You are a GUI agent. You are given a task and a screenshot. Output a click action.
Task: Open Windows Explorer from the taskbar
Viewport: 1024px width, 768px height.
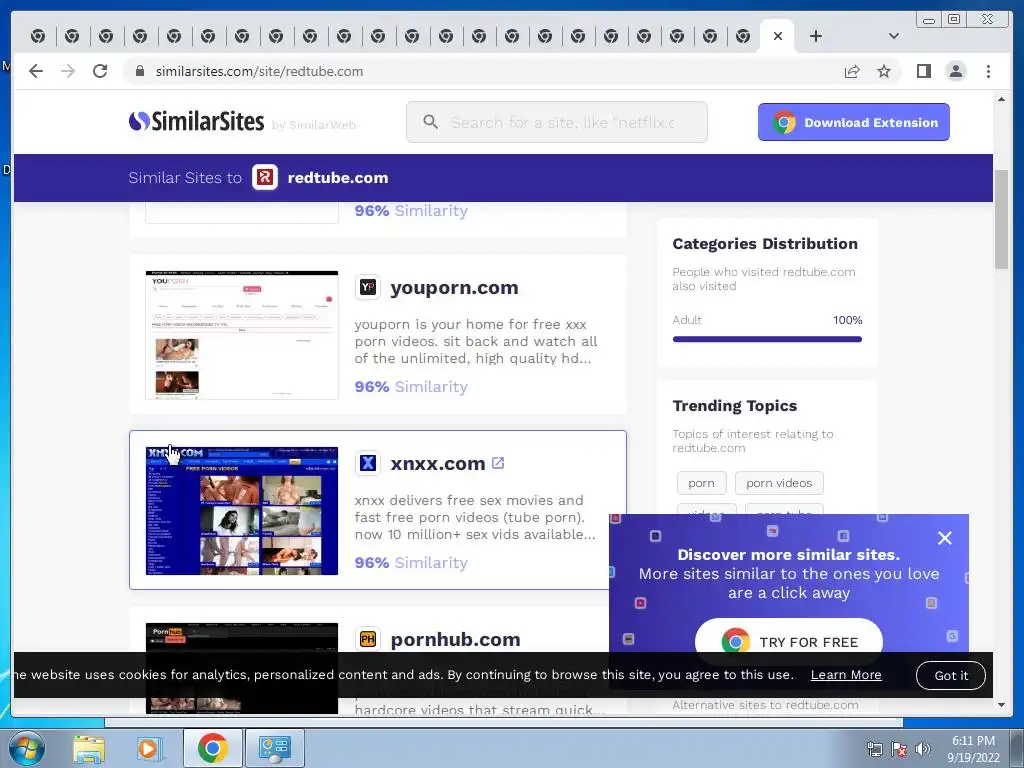(x=89, y=748)
